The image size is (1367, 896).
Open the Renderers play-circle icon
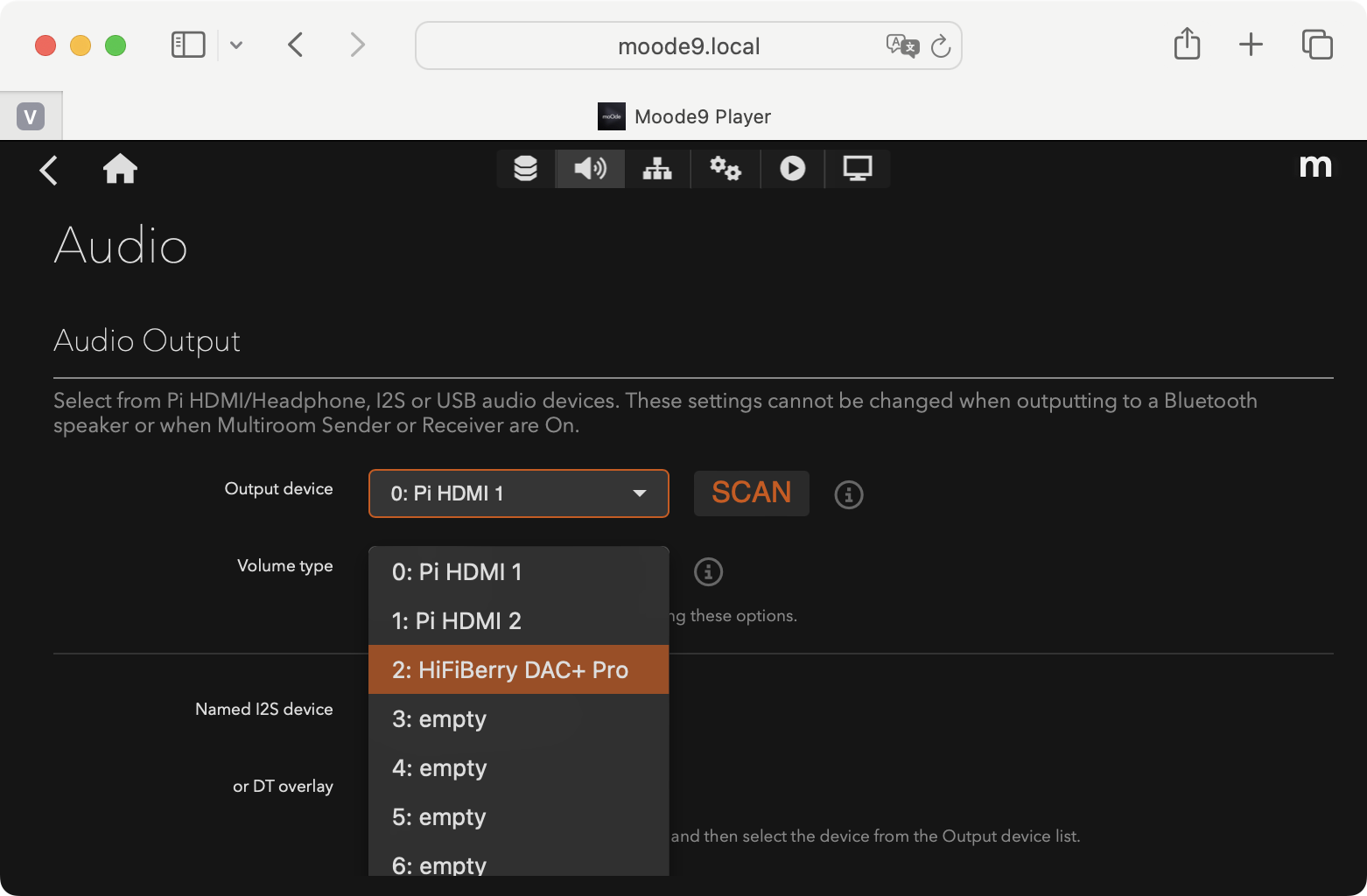click(792, 168)
